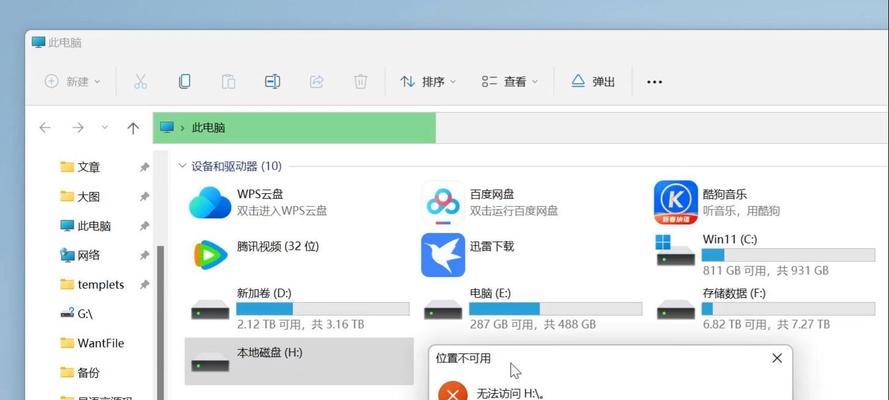The height and width of the screenshot is (400, 889).
Task: Click the 新加卷 (D:) usage bar
Action: 323,309
